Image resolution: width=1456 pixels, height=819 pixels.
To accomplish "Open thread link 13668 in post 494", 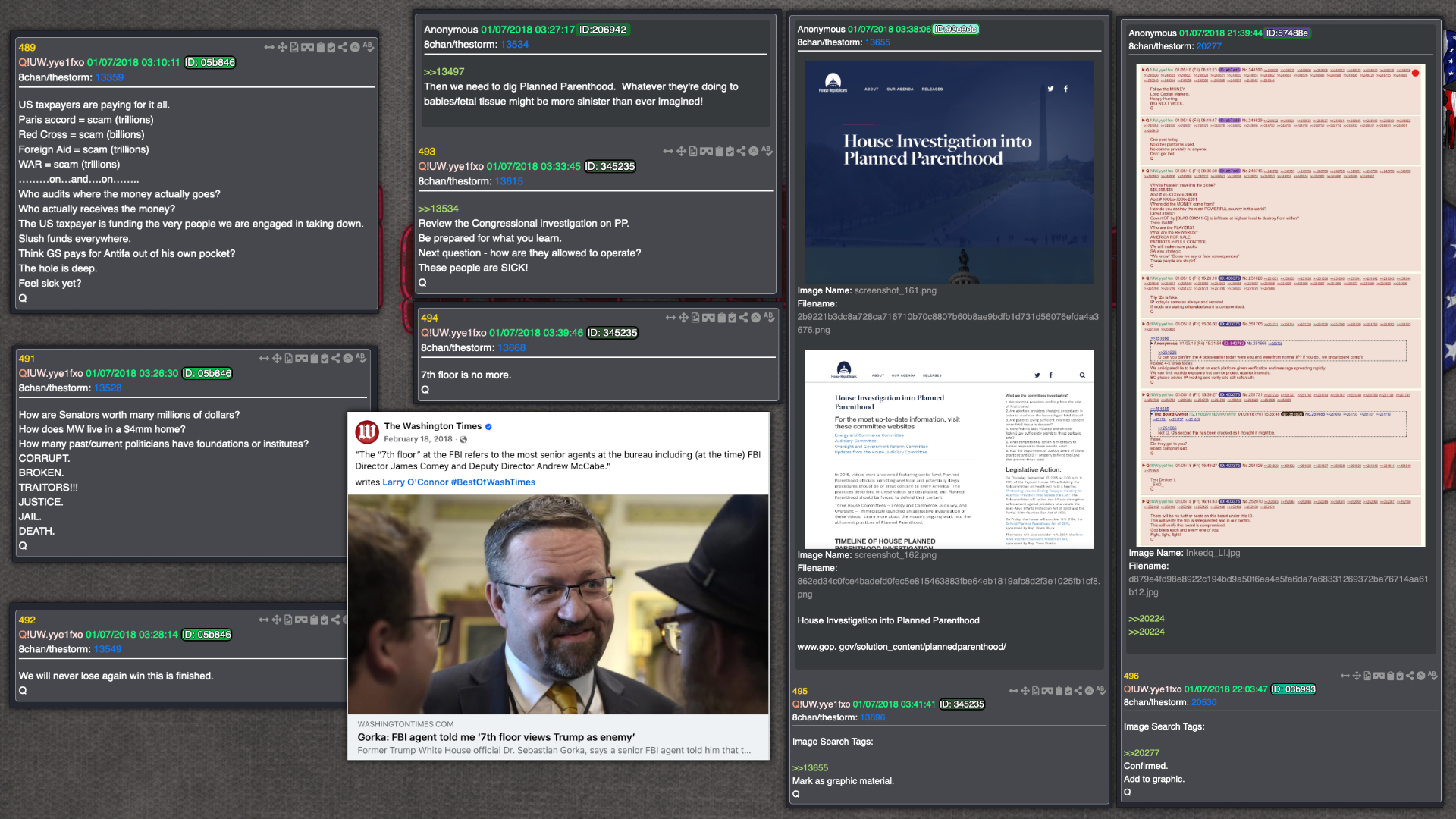I will point(512,348).
